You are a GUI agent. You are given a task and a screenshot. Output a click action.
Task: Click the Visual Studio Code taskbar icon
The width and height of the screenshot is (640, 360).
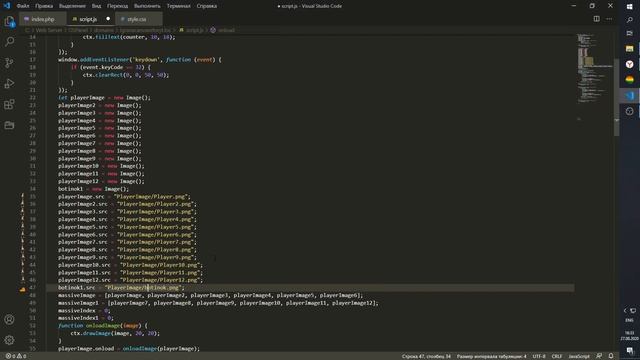coord(629,96)
